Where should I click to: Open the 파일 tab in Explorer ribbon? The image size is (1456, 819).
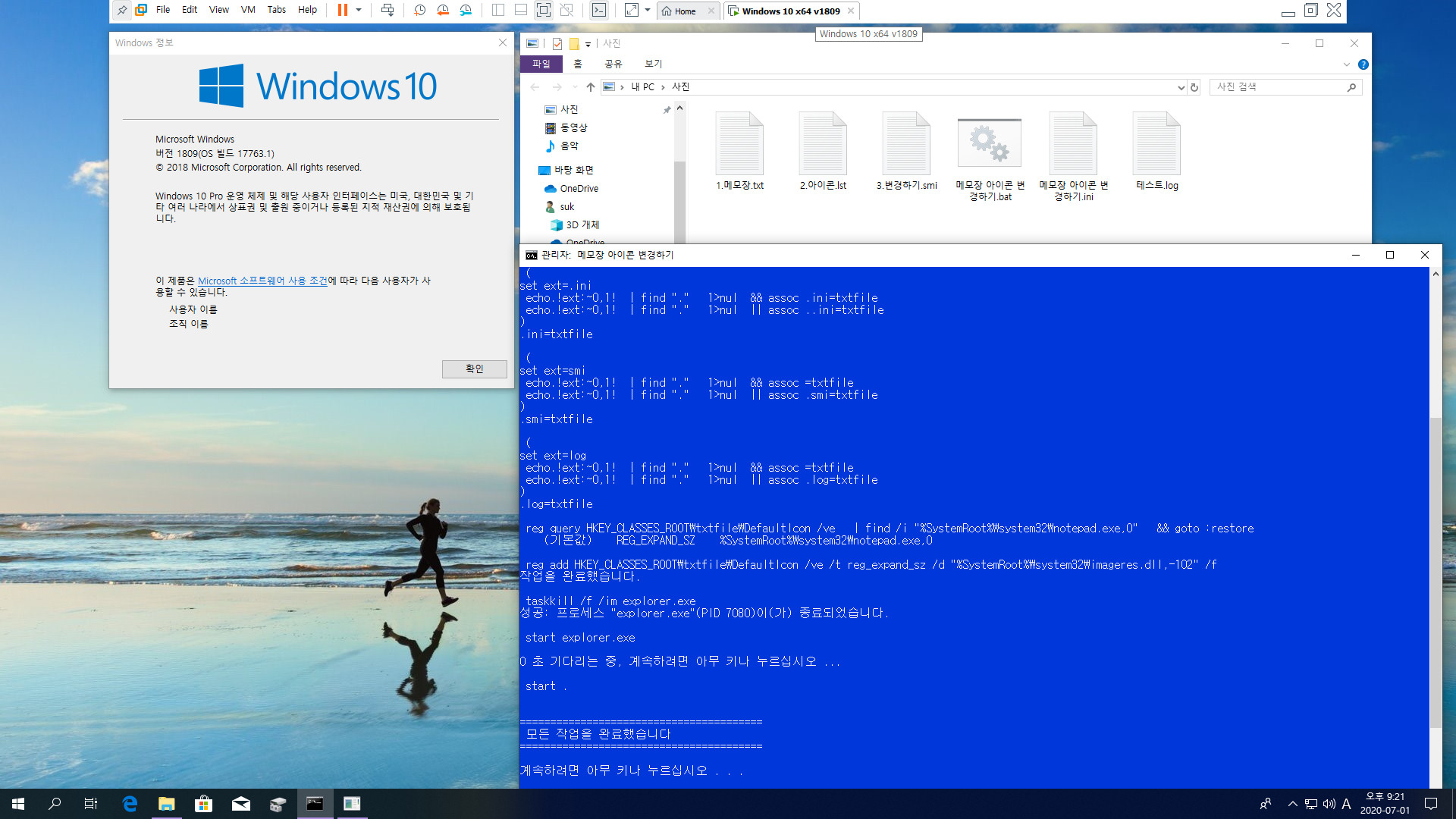click(x=541, y=64)
